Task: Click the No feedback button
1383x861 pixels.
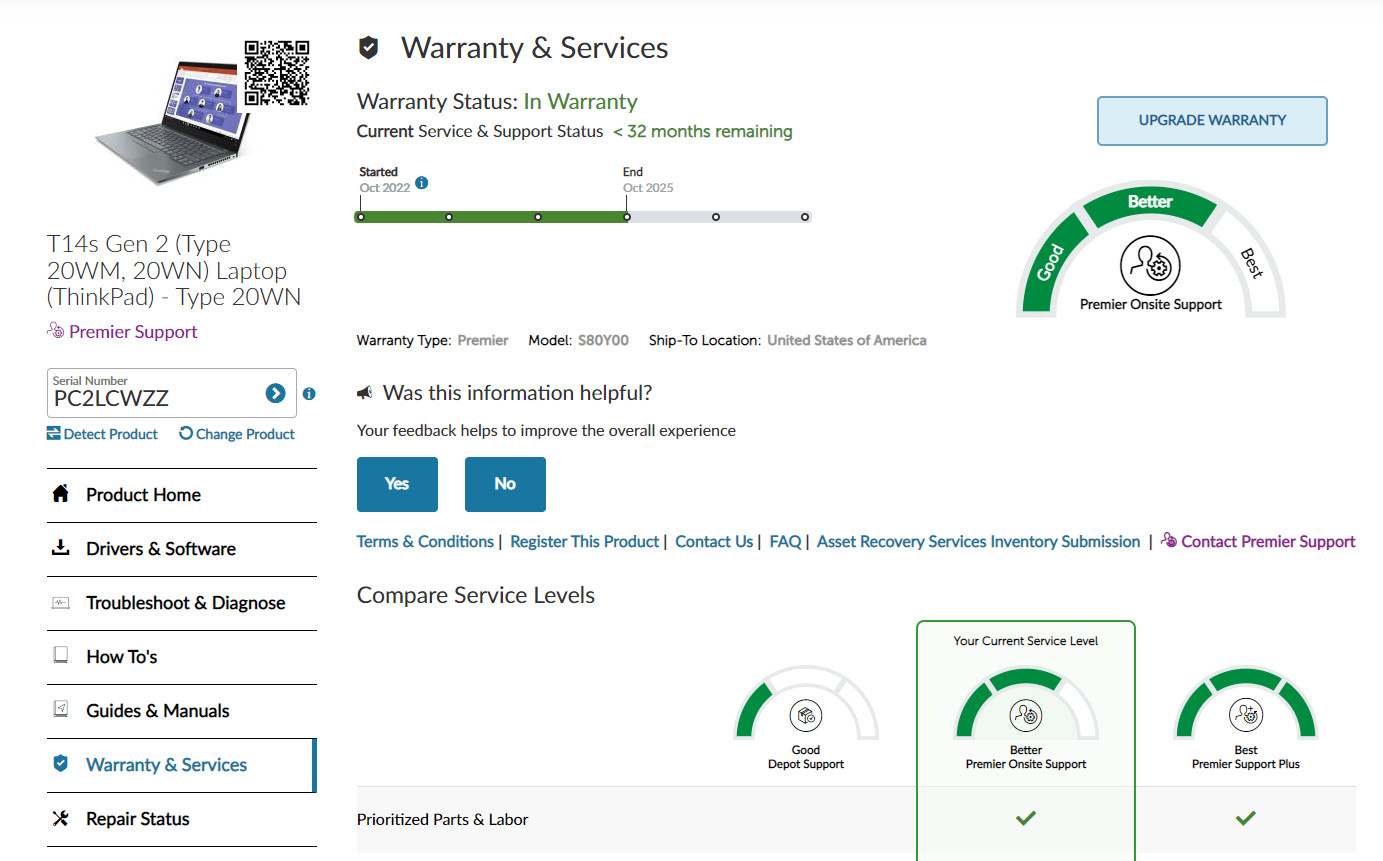Action: point(505,484)
